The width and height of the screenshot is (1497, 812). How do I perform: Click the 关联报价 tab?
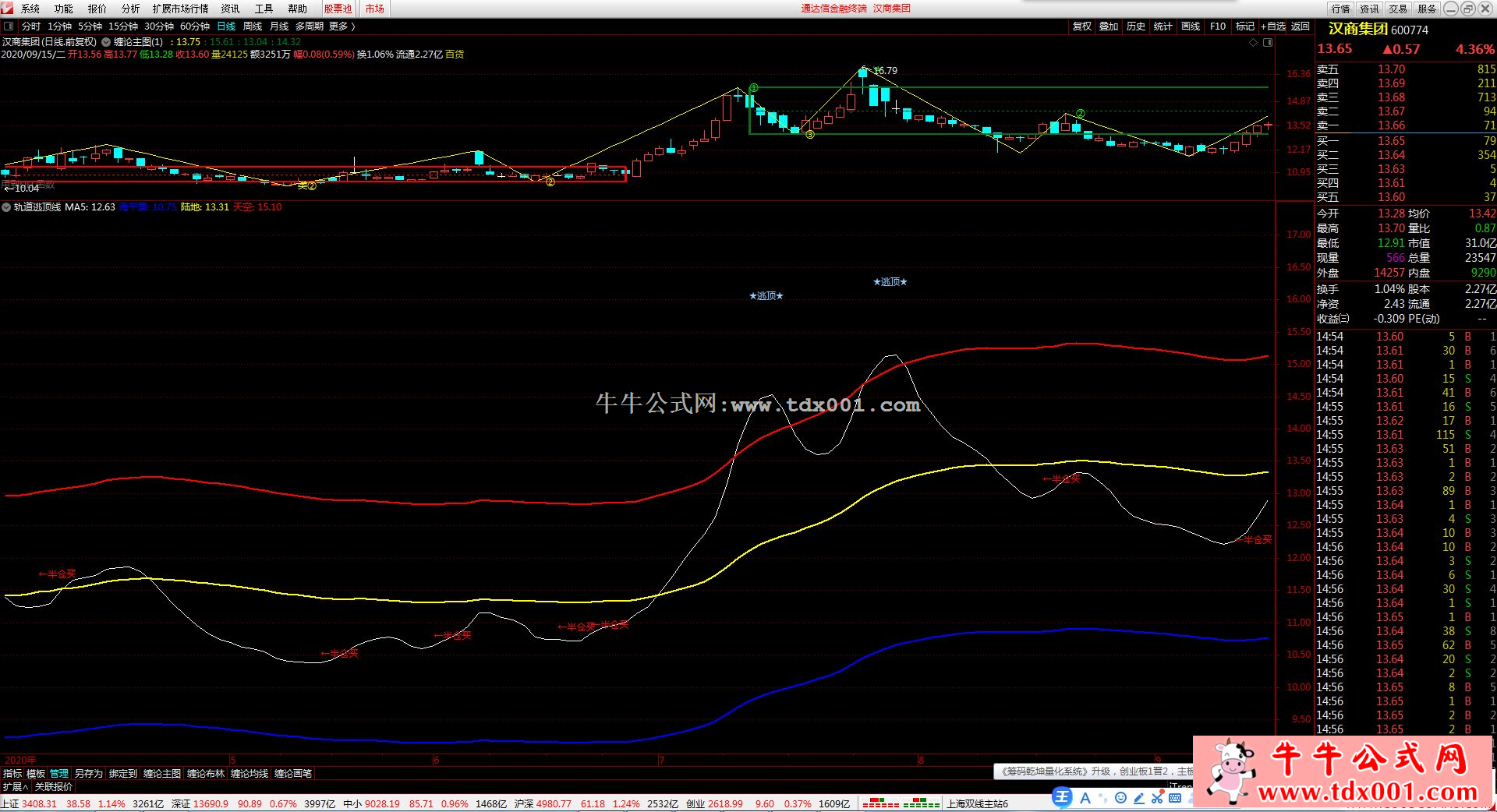tap(54, 787)
